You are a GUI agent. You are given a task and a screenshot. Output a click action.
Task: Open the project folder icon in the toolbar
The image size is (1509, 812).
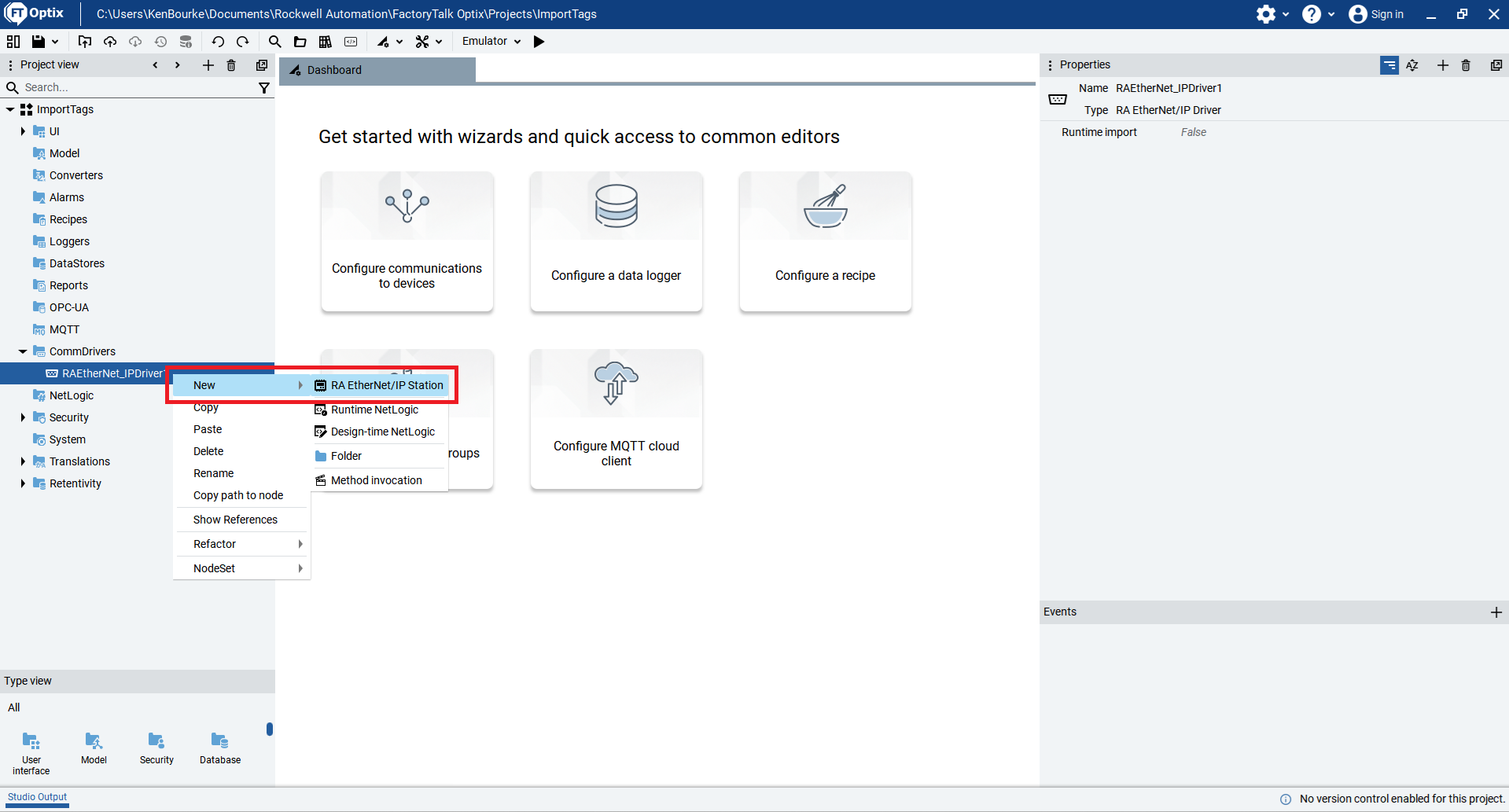click(x=300, y=42)
